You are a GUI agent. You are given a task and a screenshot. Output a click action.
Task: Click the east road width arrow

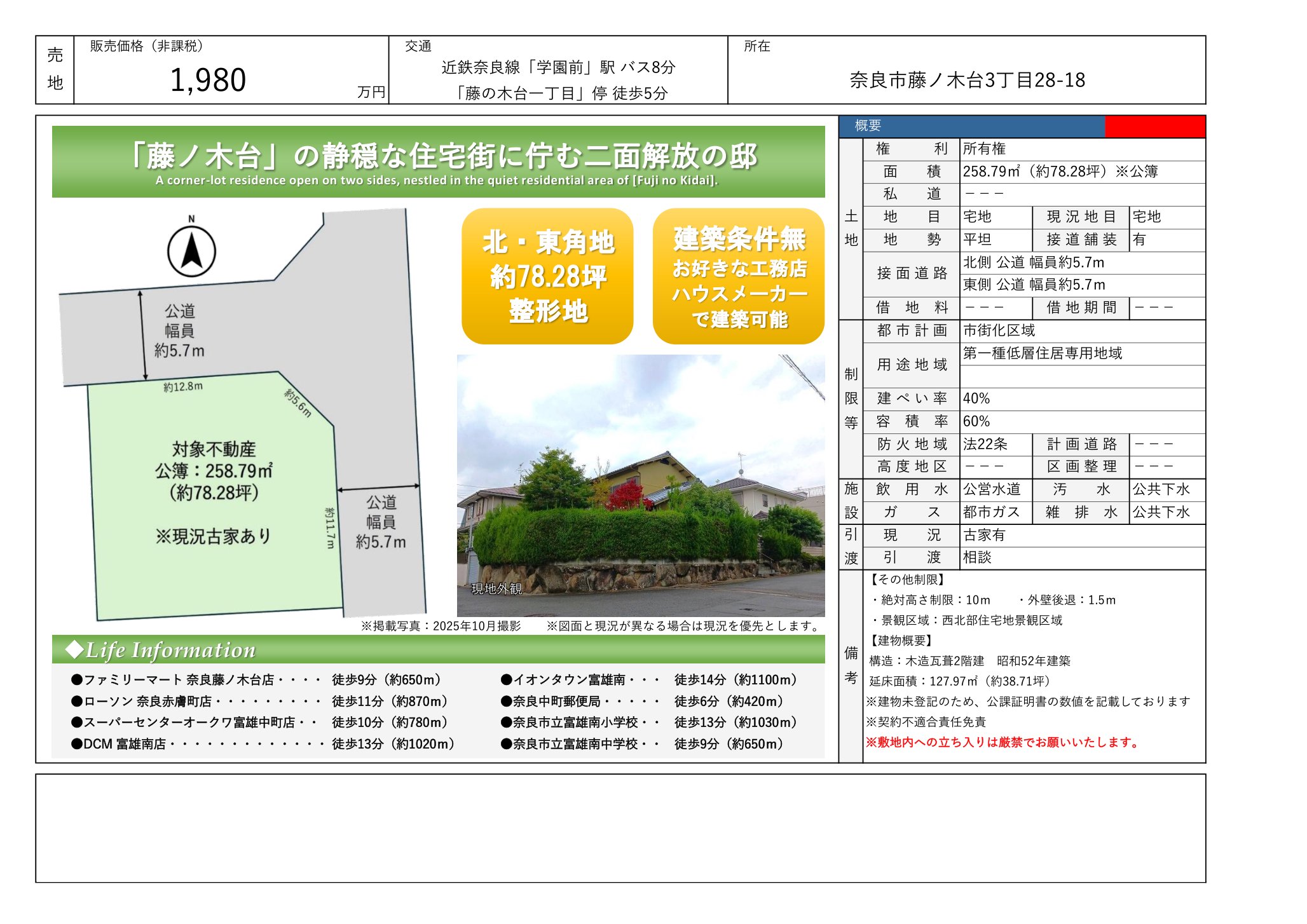click(378, 488)
